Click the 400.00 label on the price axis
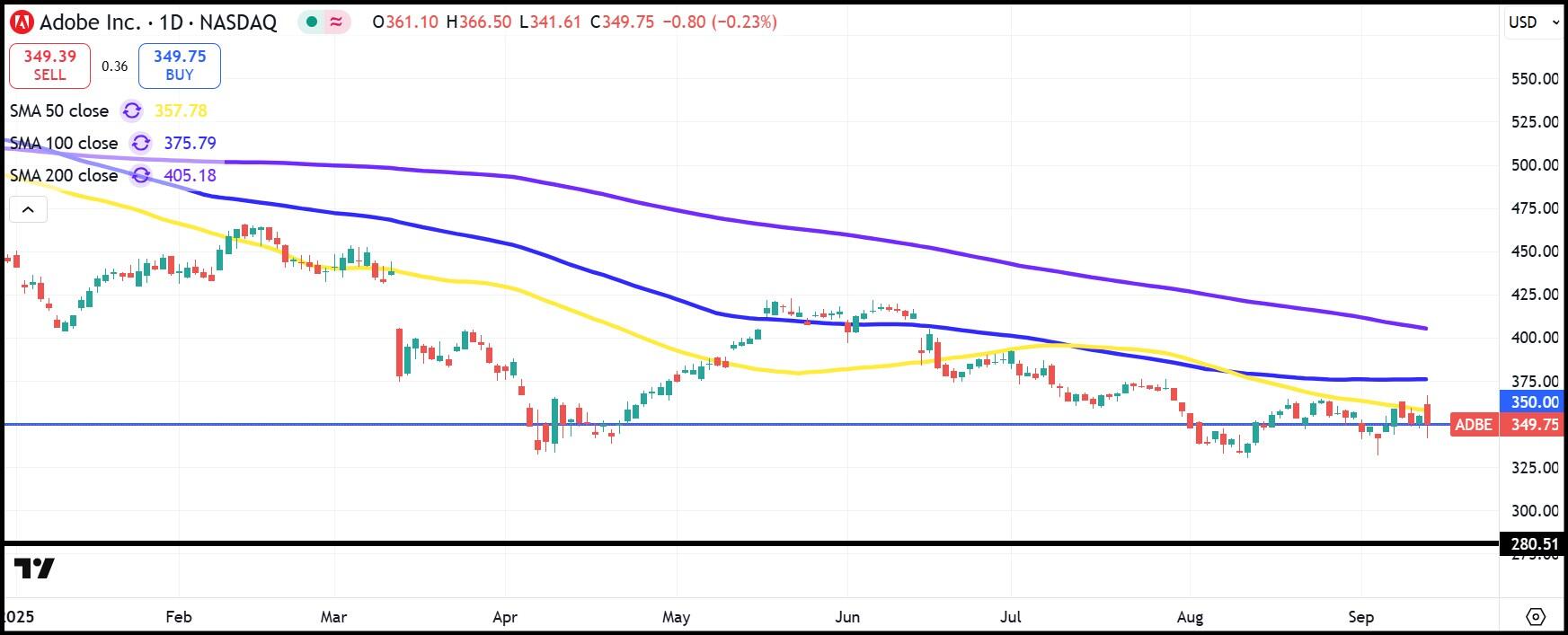Image resolution: width=1568 pixels, height=635 pixels. click(x=1535, y=338)
